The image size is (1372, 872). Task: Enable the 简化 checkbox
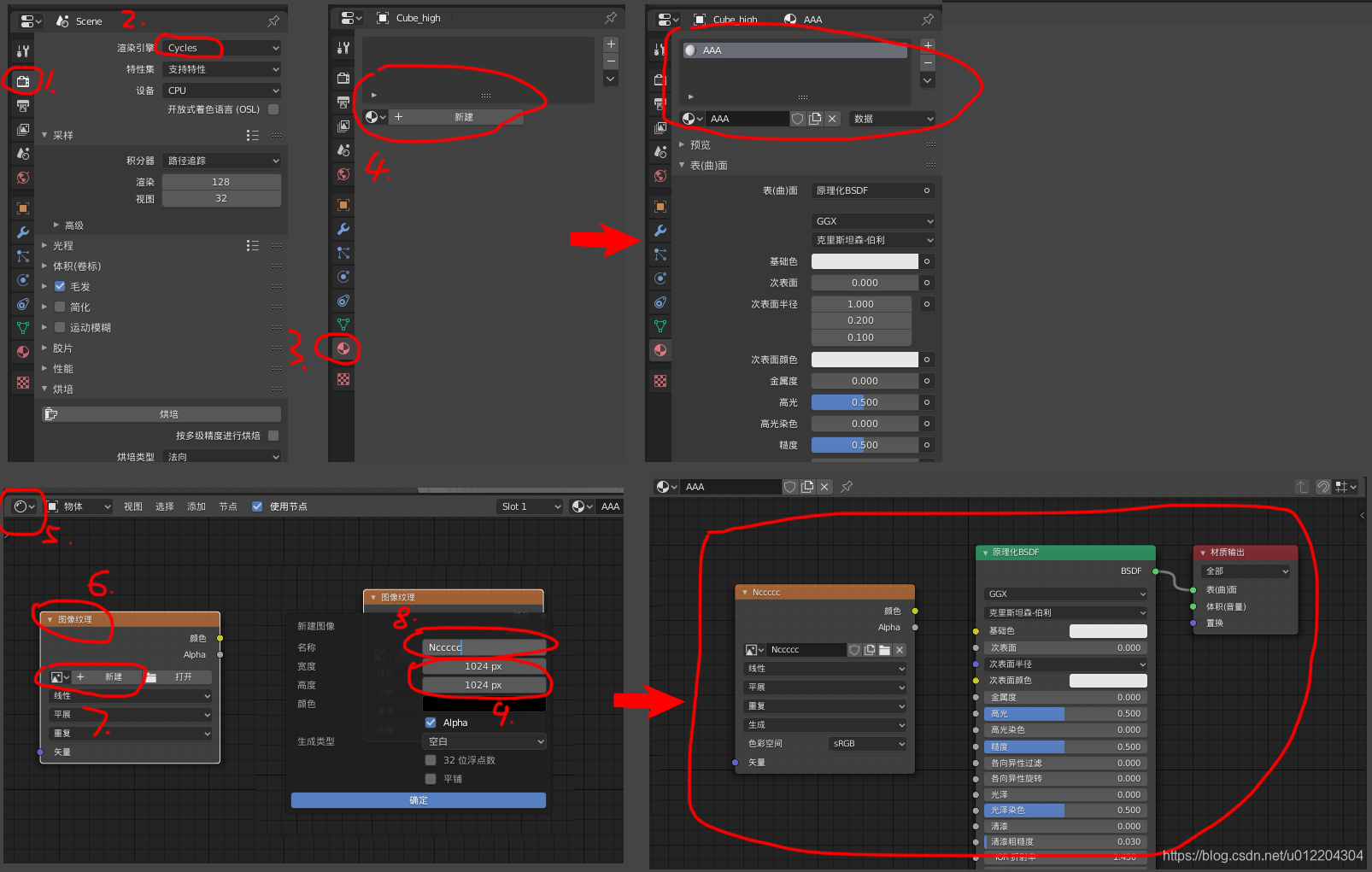60,307
